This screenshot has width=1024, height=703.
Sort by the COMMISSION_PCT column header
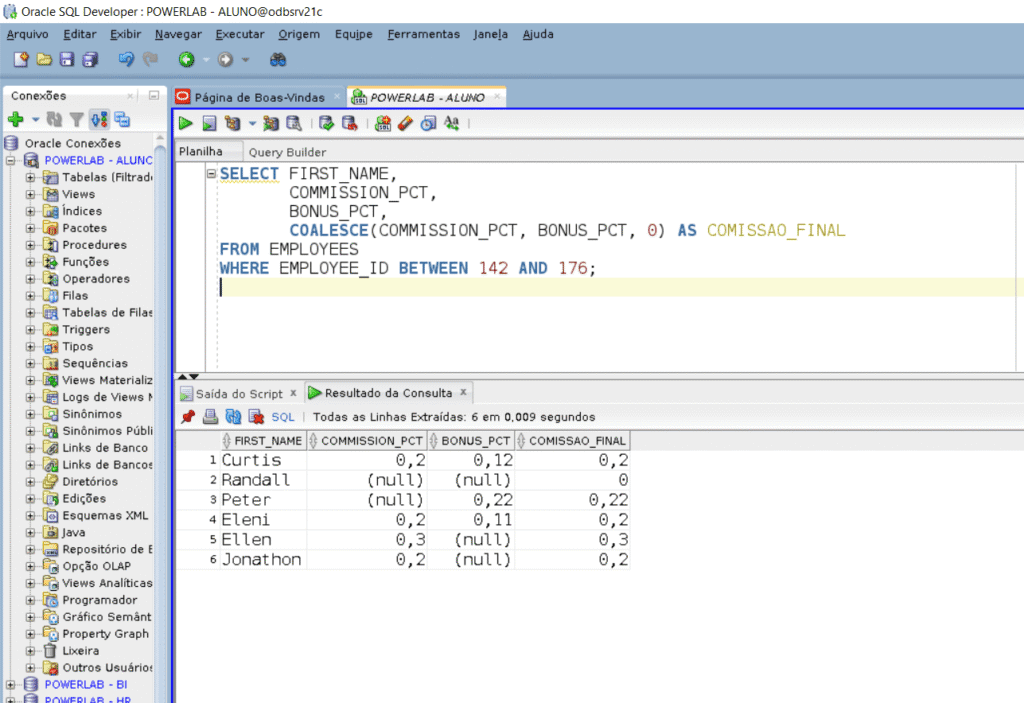(x=370, y=440)
